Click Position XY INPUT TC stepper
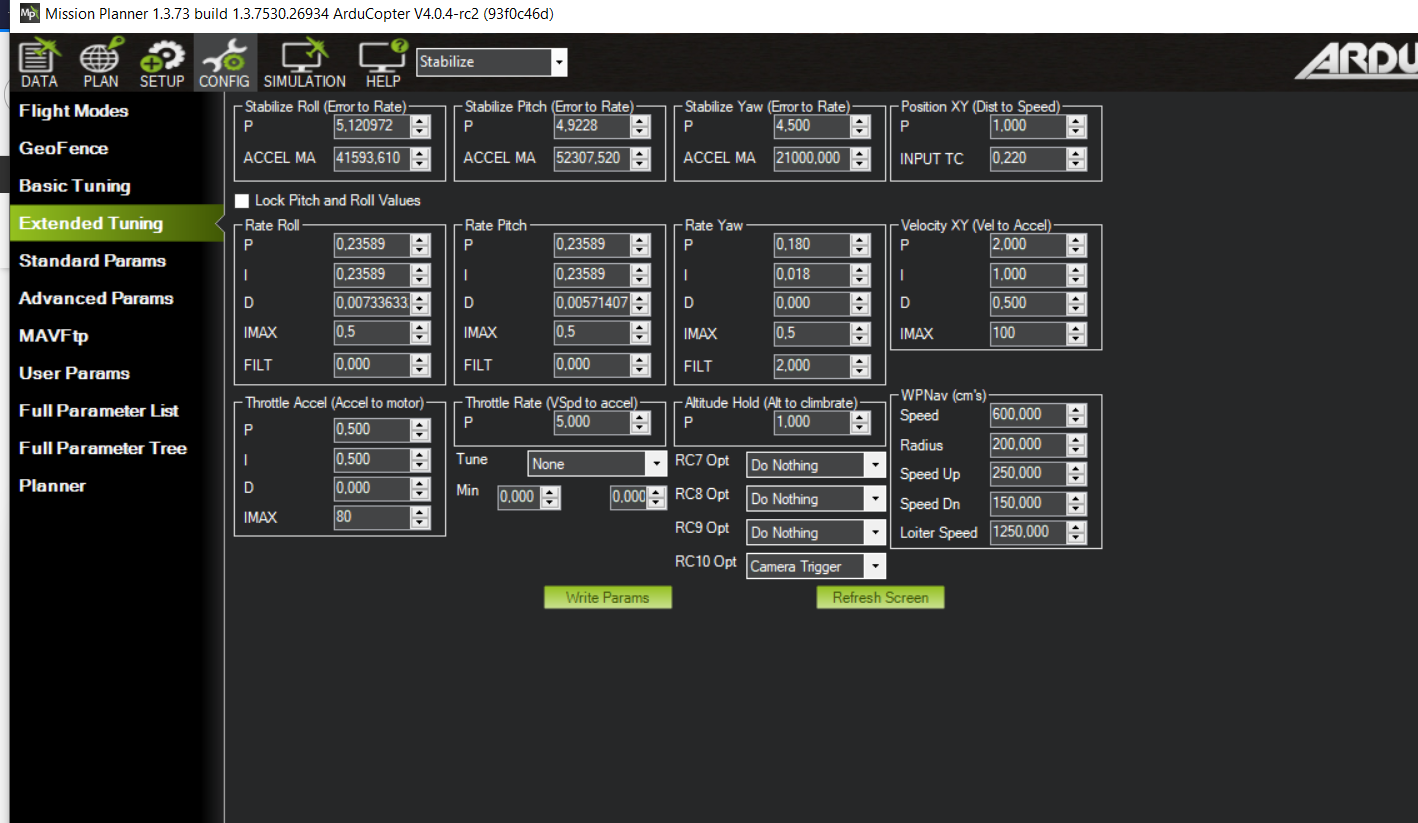This screenshot has width=1418, height=823. click(1076, 159)
